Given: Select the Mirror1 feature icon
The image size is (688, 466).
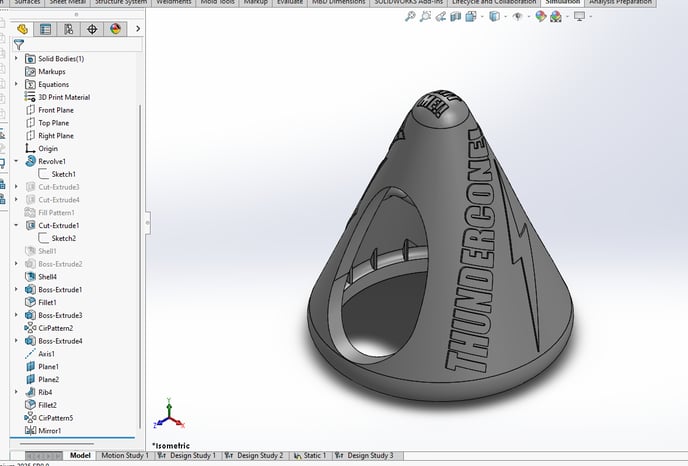Looking at the screenshot, I should click(30, 430).
